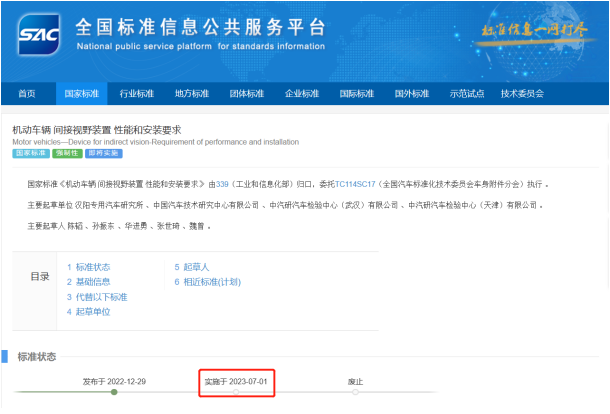Screen dimensions: 610x414
Task: Open the 339 department link
Action: (222, 184)
